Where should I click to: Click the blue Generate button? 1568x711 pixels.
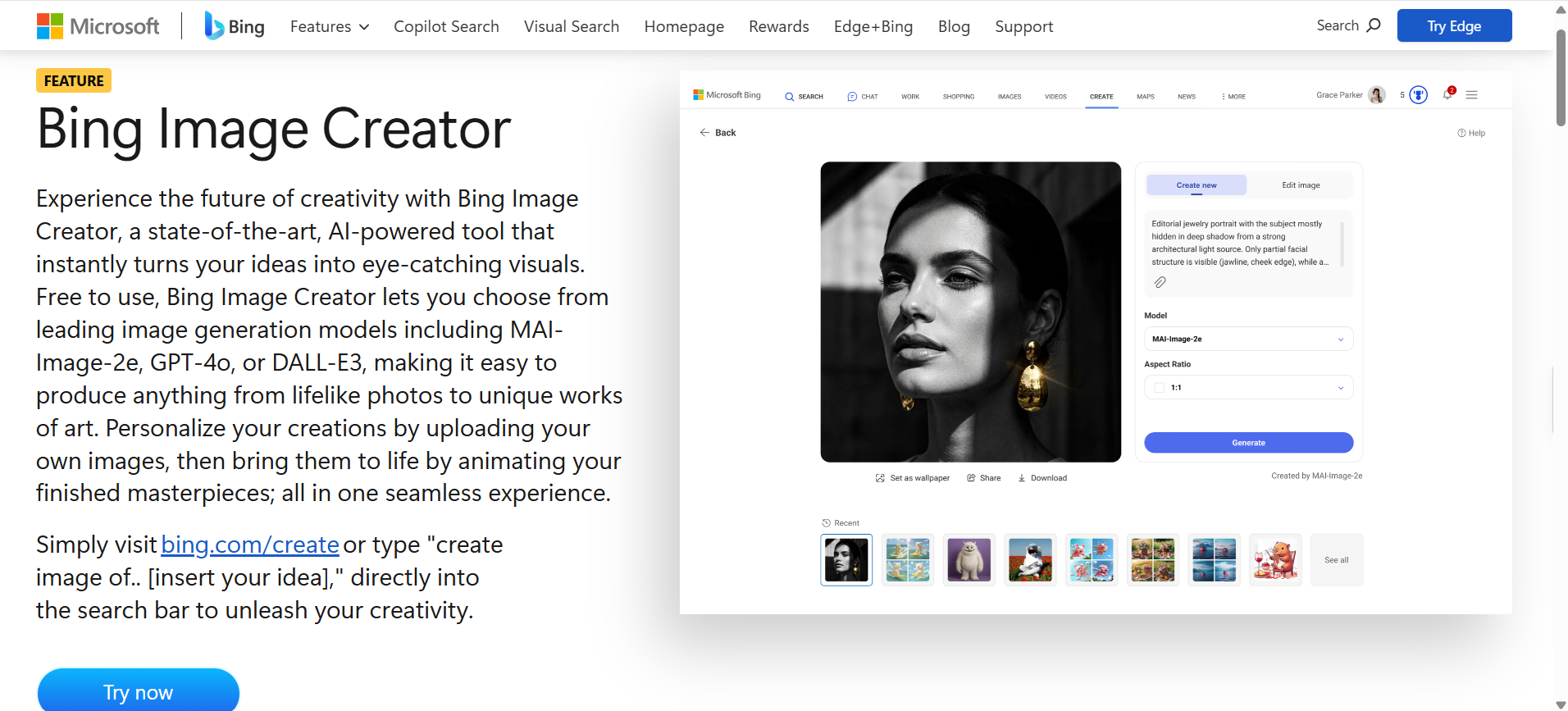tap(1248, 443)
